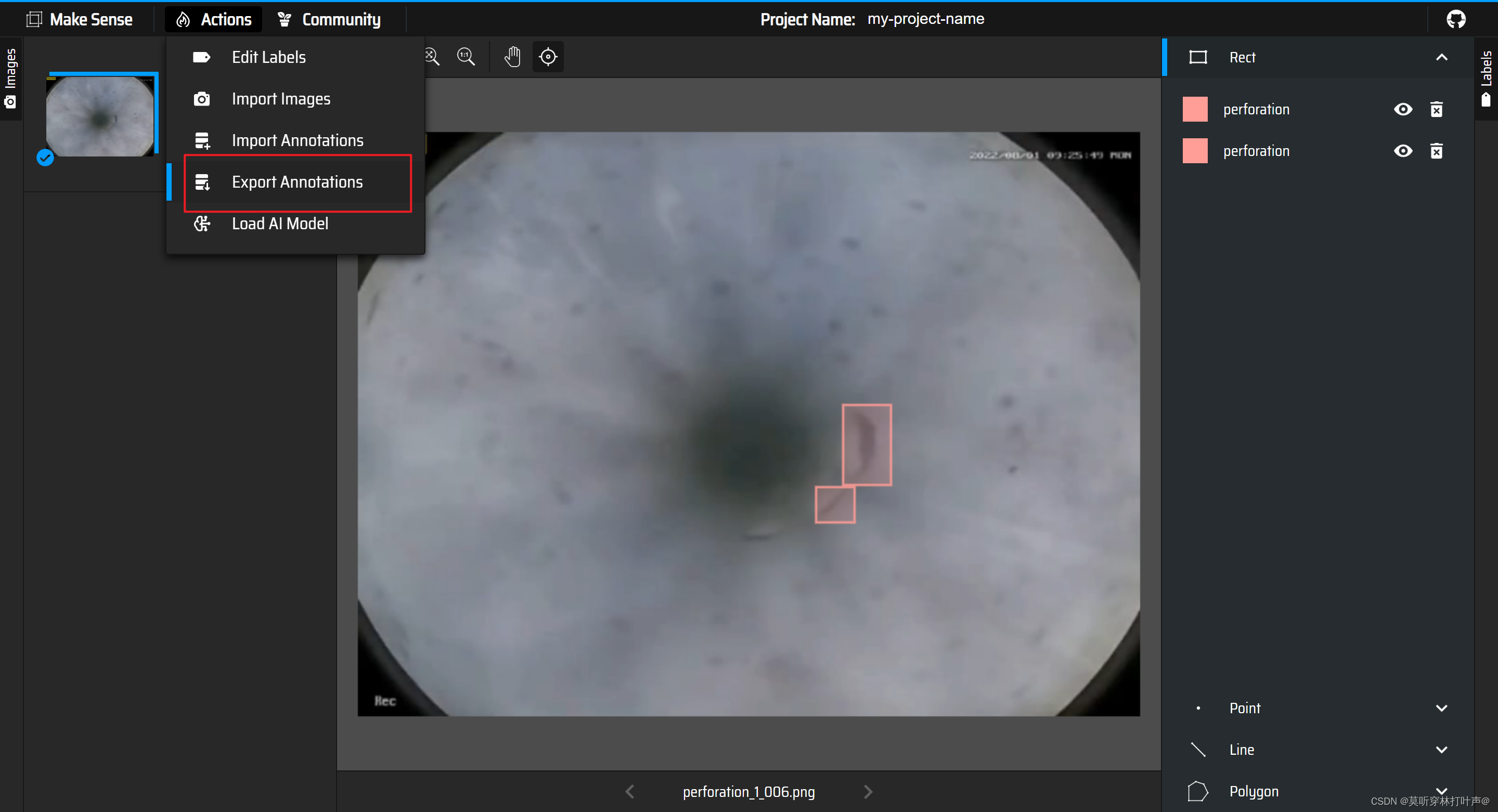The image size is (1498, 812).
Task: Click first perforation color swatch
Action: [1195, 109]
